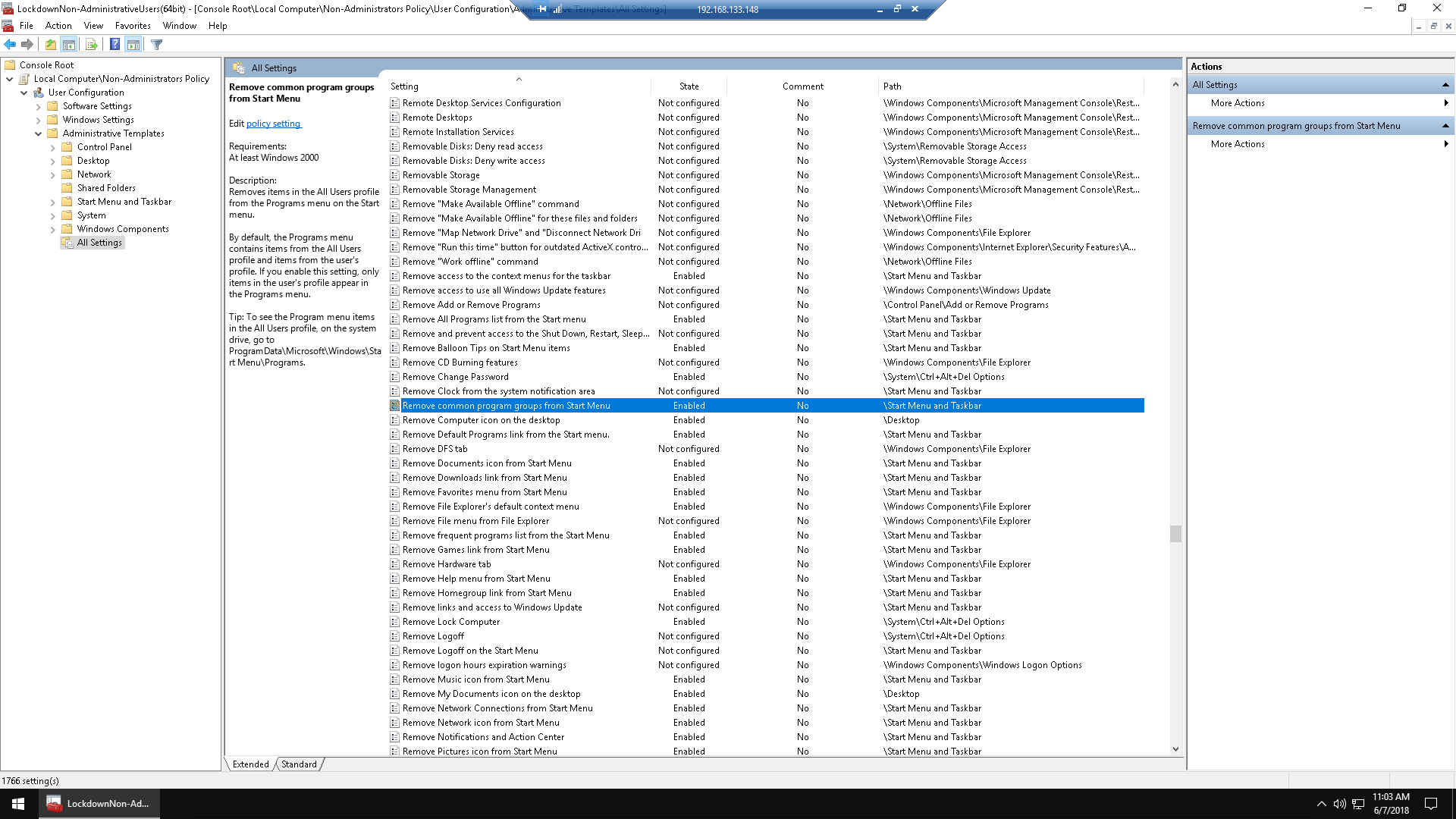The image size is (1456, 819).
Task: Open the Windows Start button
Action: 18,803
